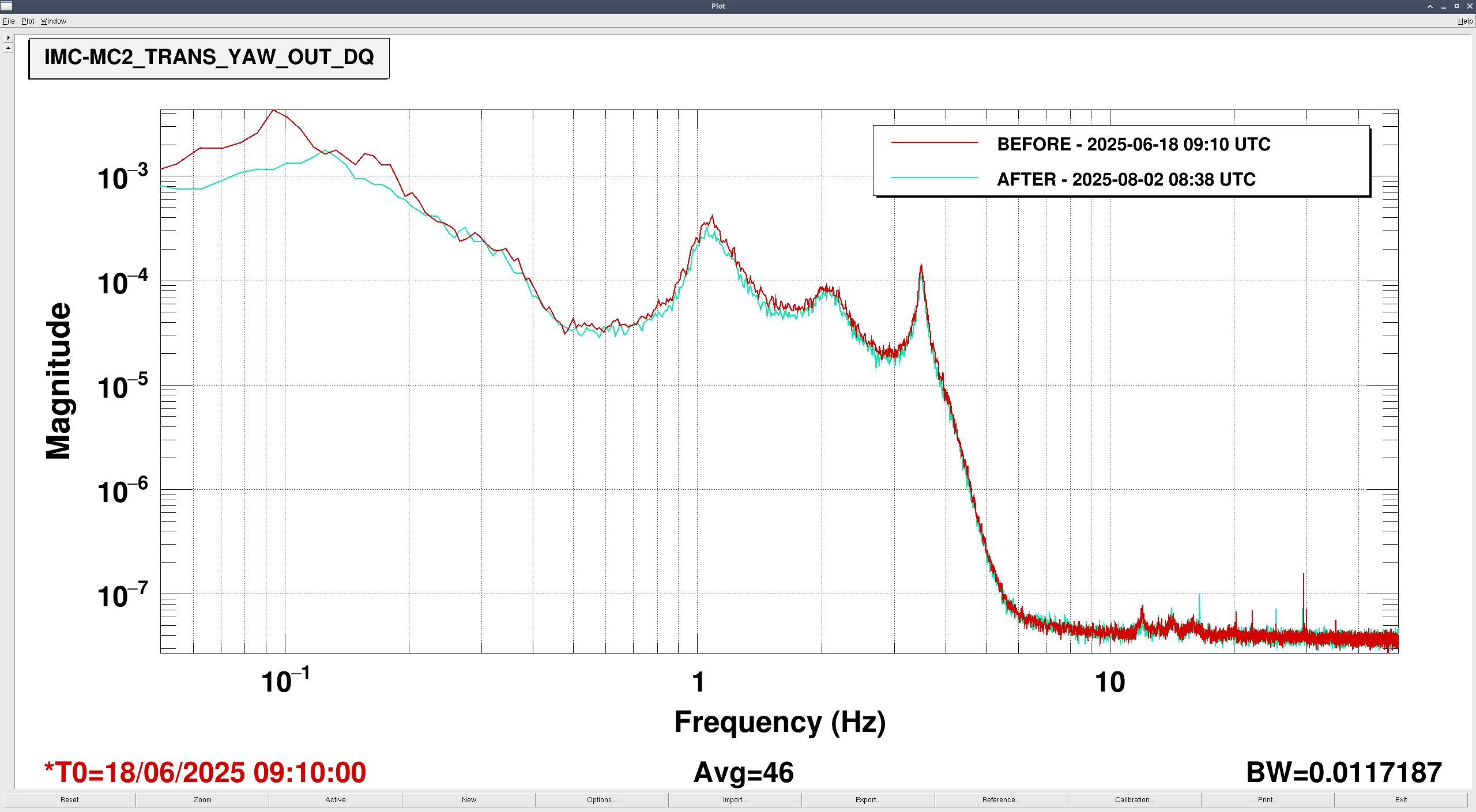Expand side panel with right arrow
The height and width of the screenshot is (812, 1476).
click(8, 37)
